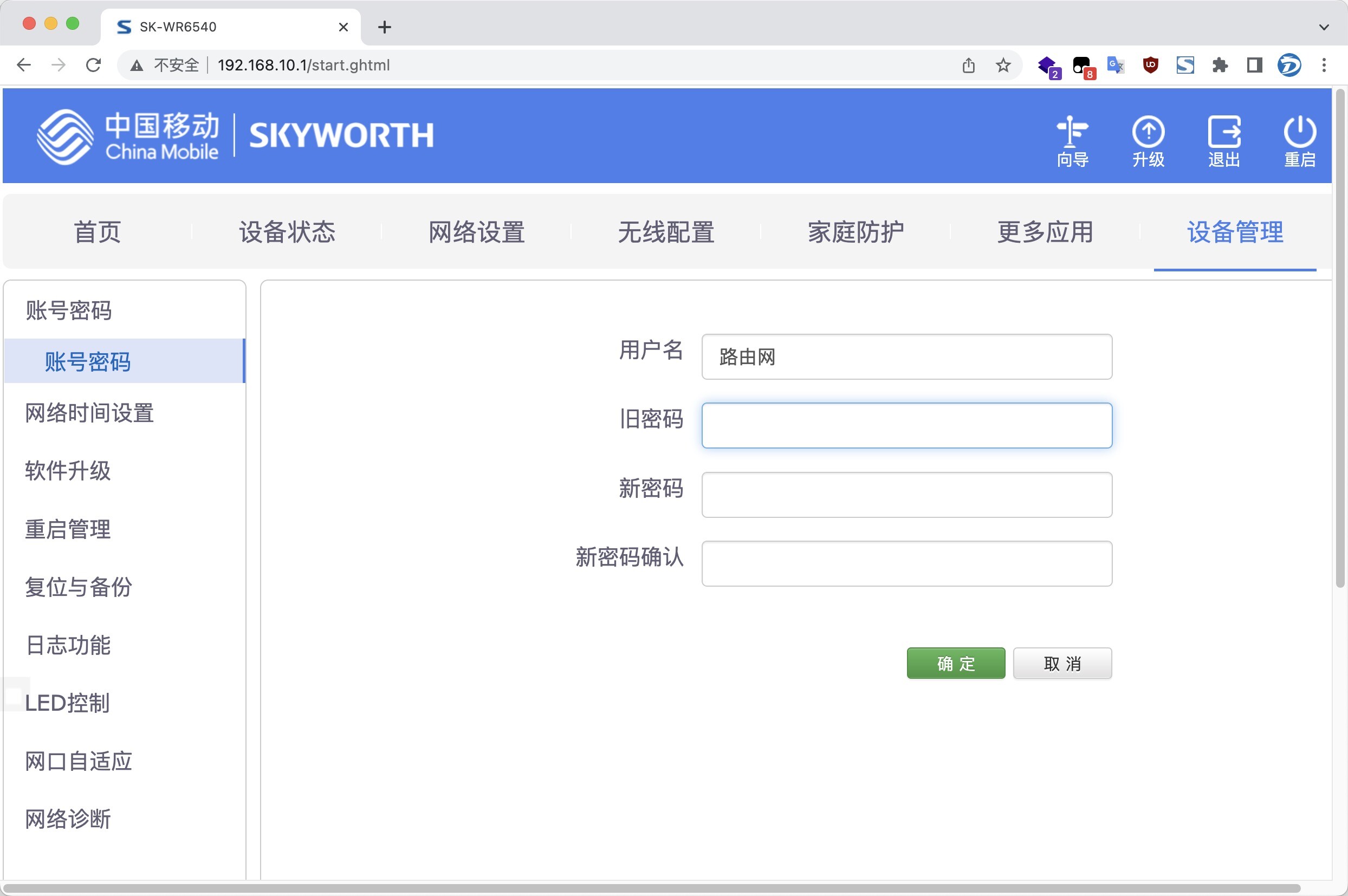Open 复位与备份 settings

(x=78, y=587)
